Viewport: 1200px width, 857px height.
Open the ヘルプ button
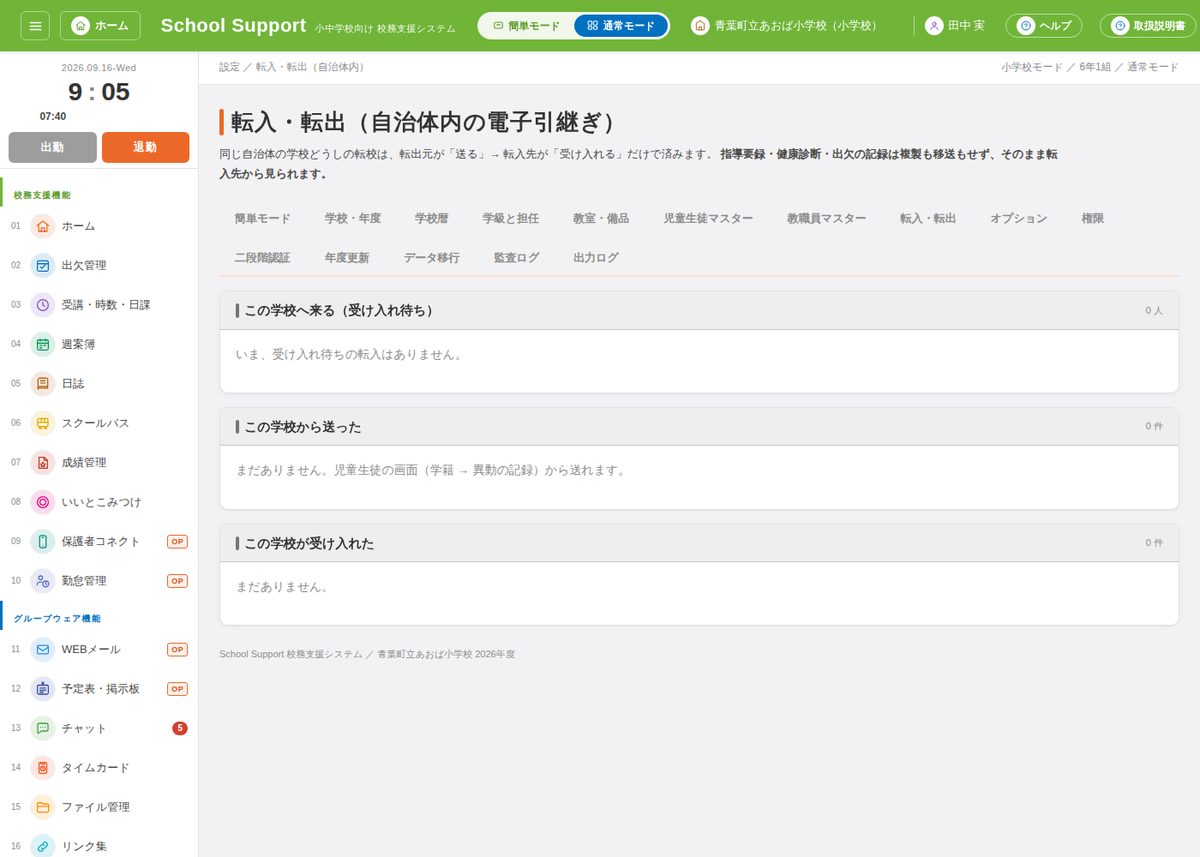(1044, 26)
